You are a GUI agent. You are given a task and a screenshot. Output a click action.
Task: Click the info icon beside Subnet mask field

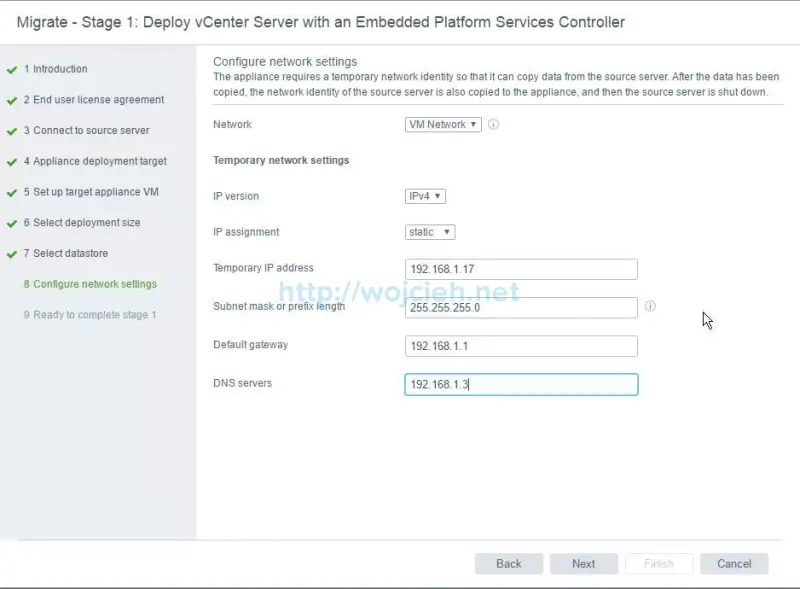(651, 308)
